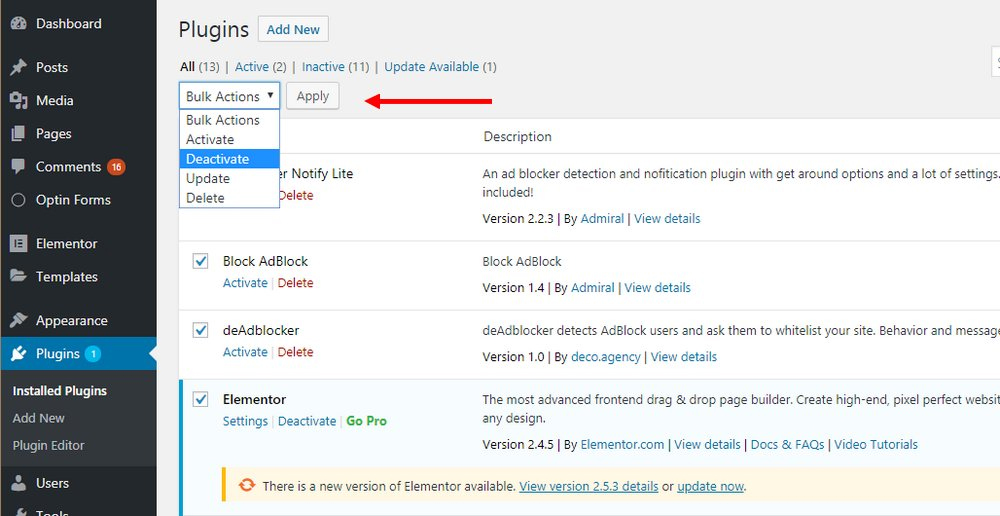Viewport: 1000px width, 516px height.
Task: Activate the Block AdBlock plugin
Action: 245,283
